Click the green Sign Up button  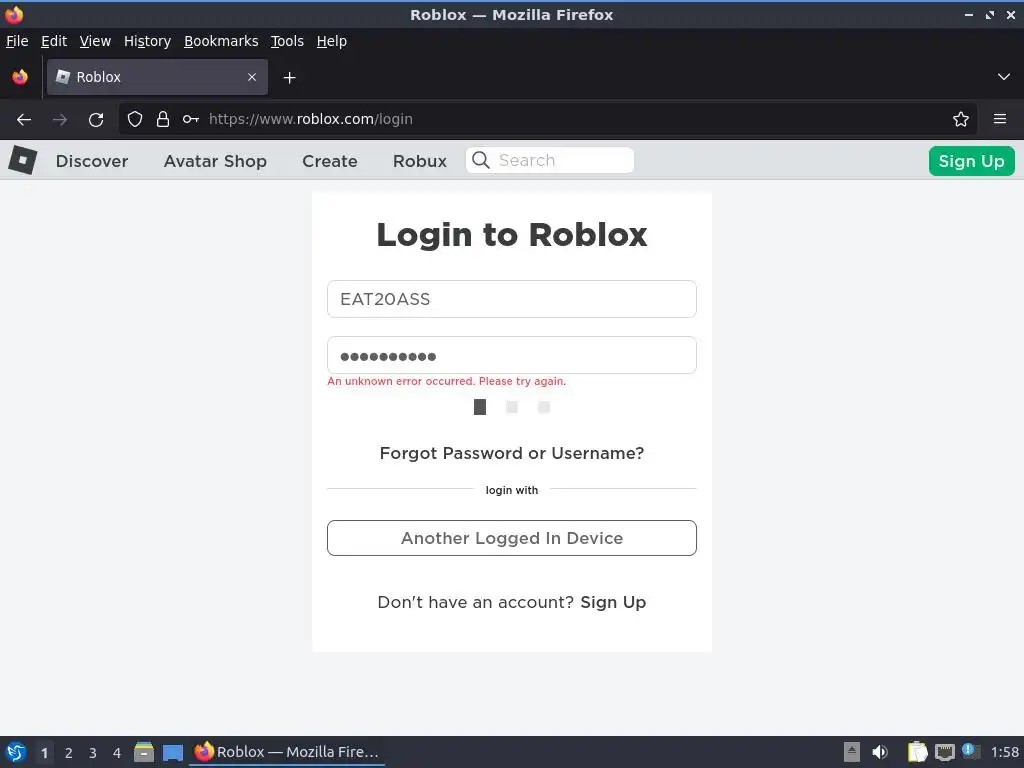(x=971, y=161)
